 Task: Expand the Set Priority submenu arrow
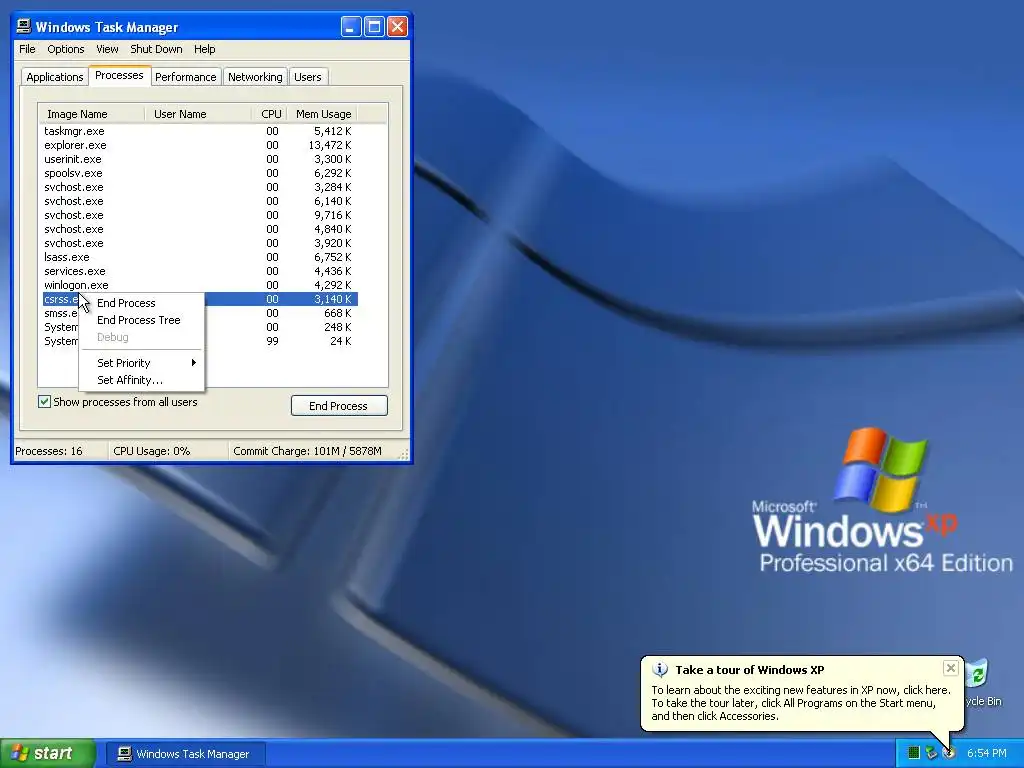(193, 362)
